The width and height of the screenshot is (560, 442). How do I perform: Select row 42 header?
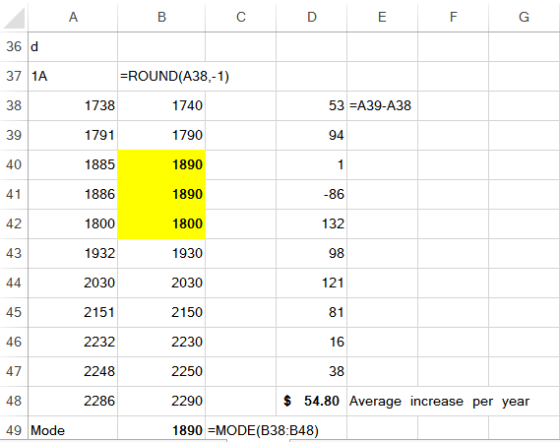[14, 223]
